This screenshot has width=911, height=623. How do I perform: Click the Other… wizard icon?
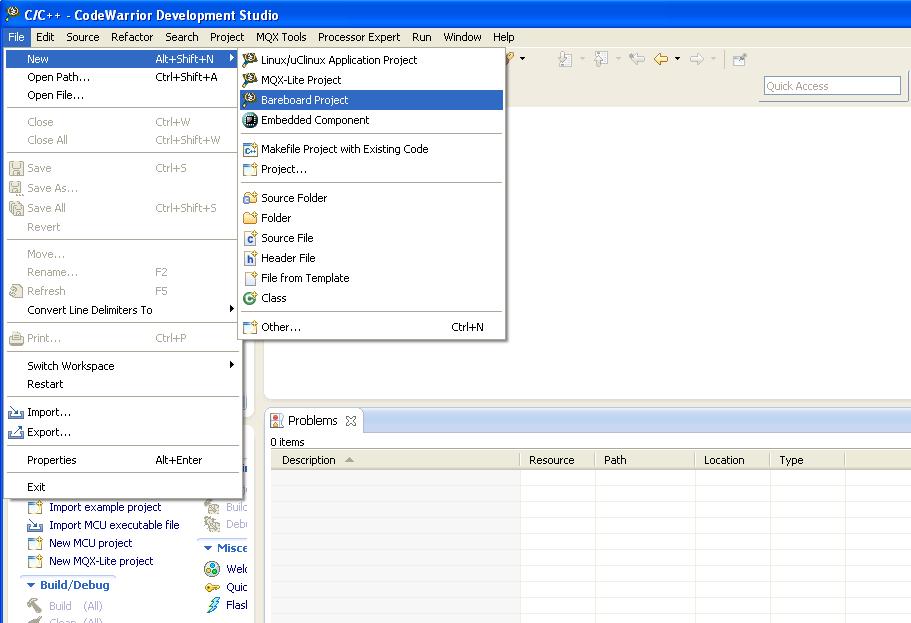250,327
